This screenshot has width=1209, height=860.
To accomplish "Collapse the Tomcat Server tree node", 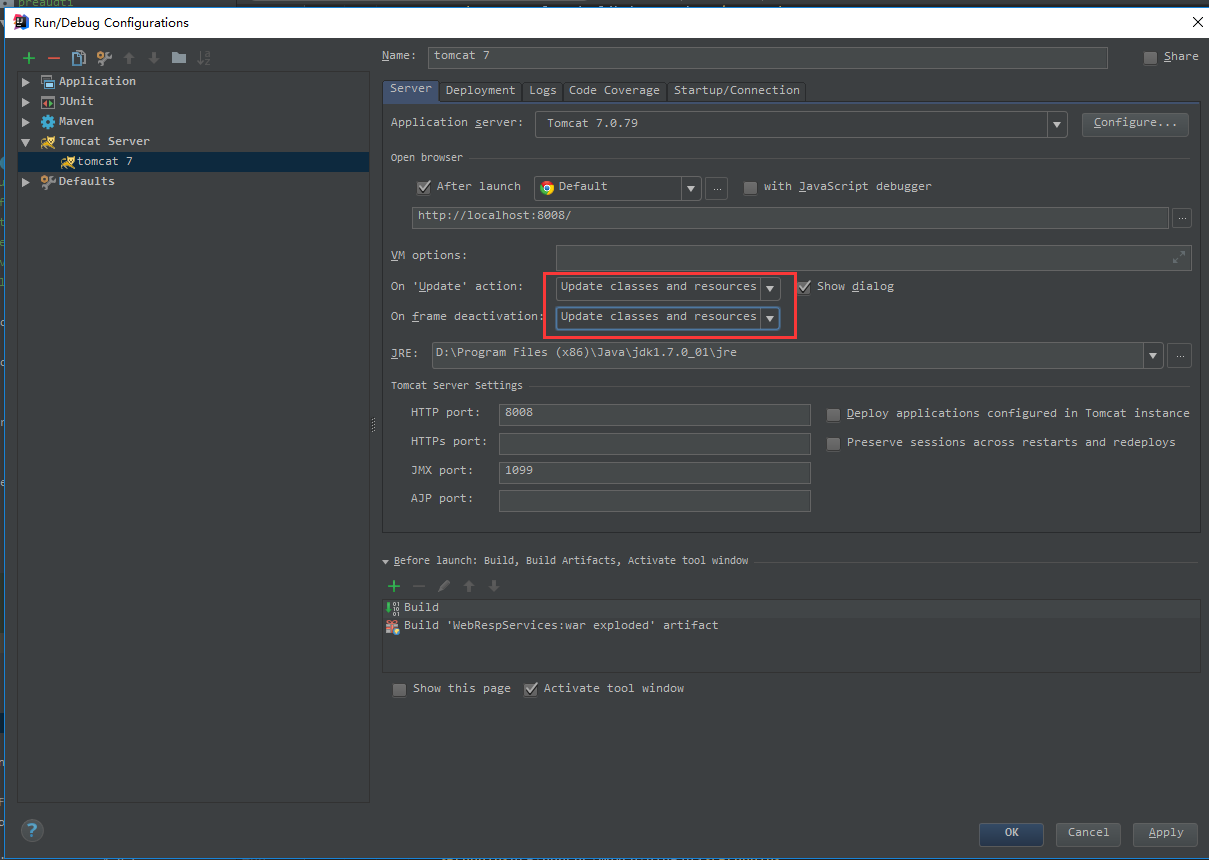I will [x=26, y=142].
